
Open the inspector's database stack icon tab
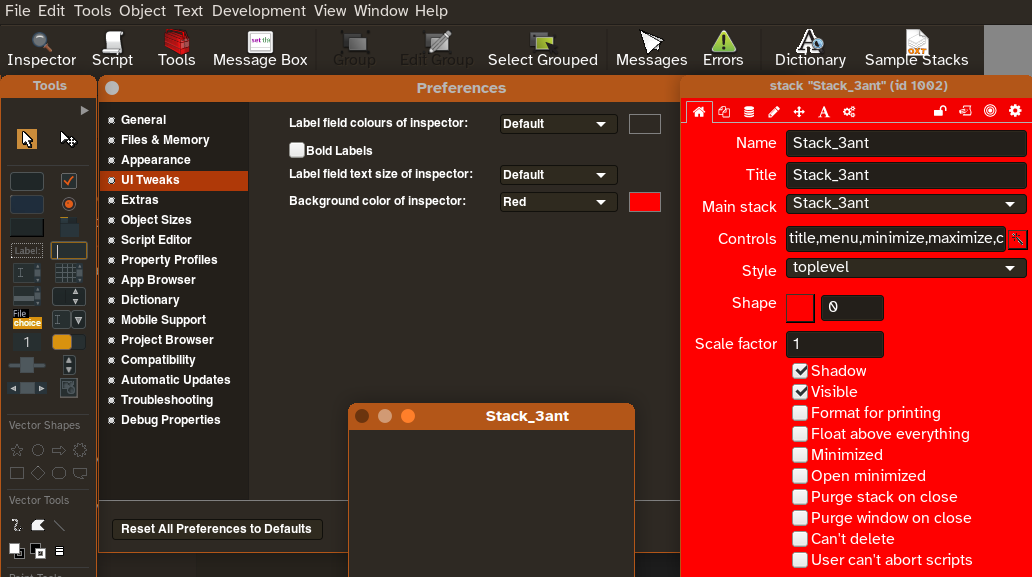pos(749,112)
